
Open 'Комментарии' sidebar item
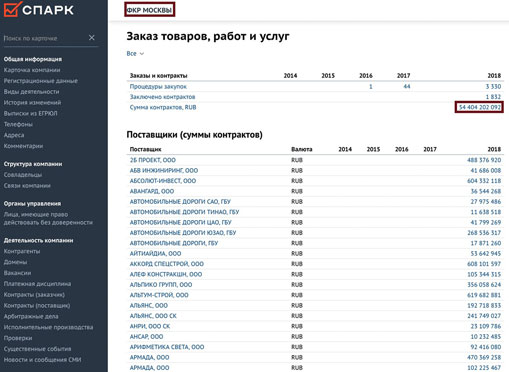tap(23, 146)
